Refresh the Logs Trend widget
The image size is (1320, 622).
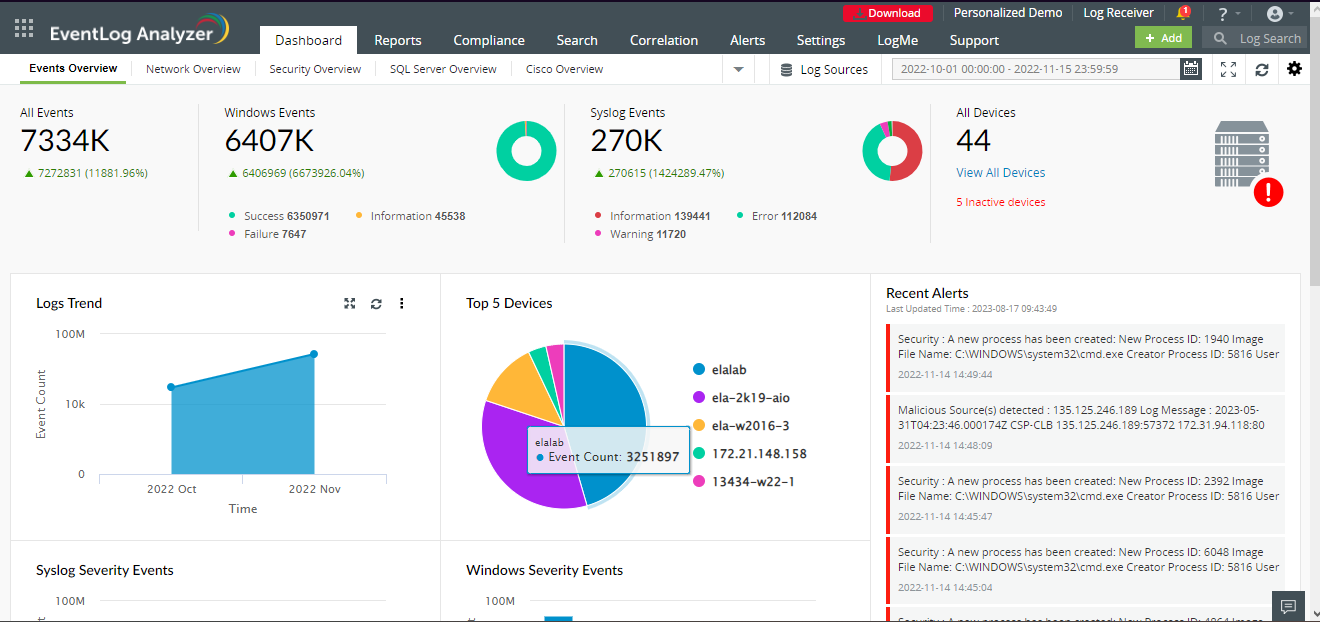(x=376, y=303)
